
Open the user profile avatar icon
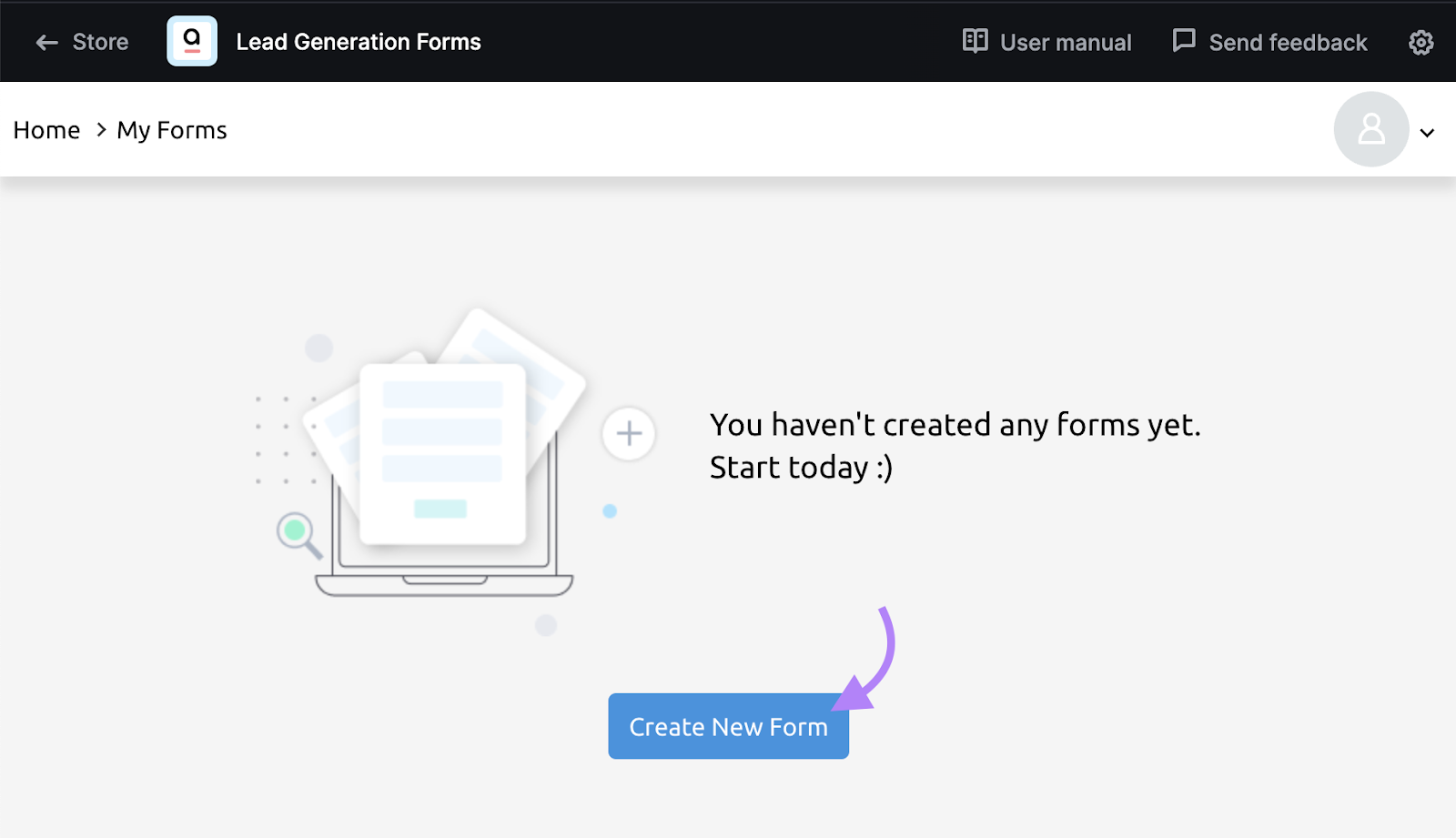pos(1370,129)
